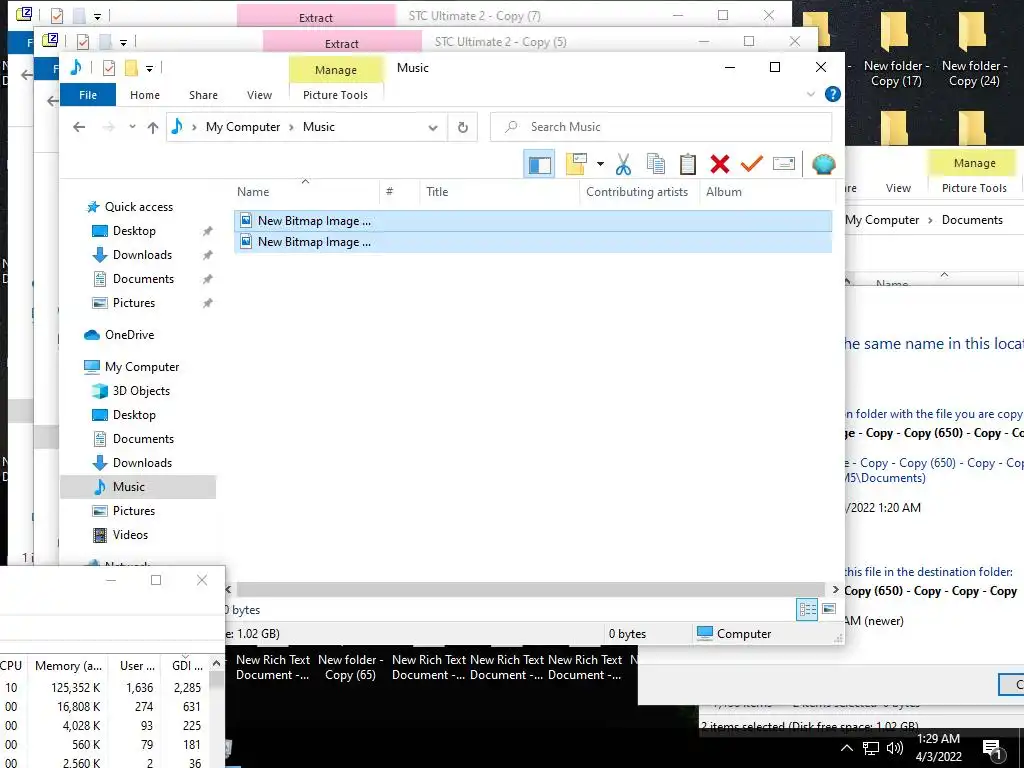The width and height of the screenshot is (1024, 768).
Task: Click the Help question mark icon
Action: tap(833, 94)
